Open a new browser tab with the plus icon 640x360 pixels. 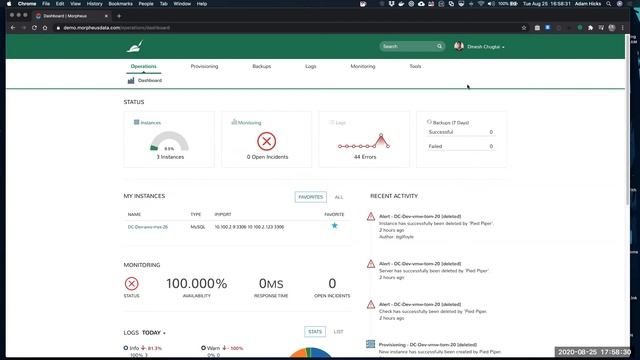tap(119, 16)
